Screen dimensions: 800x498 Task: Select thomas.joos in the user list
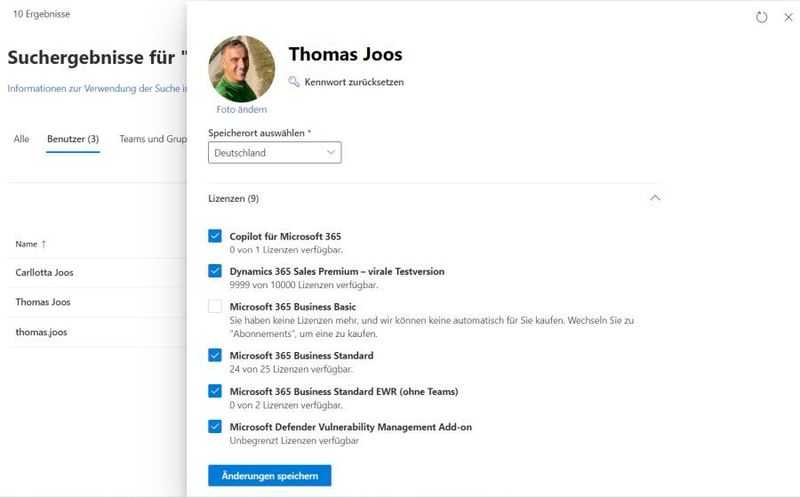[41, 332]
